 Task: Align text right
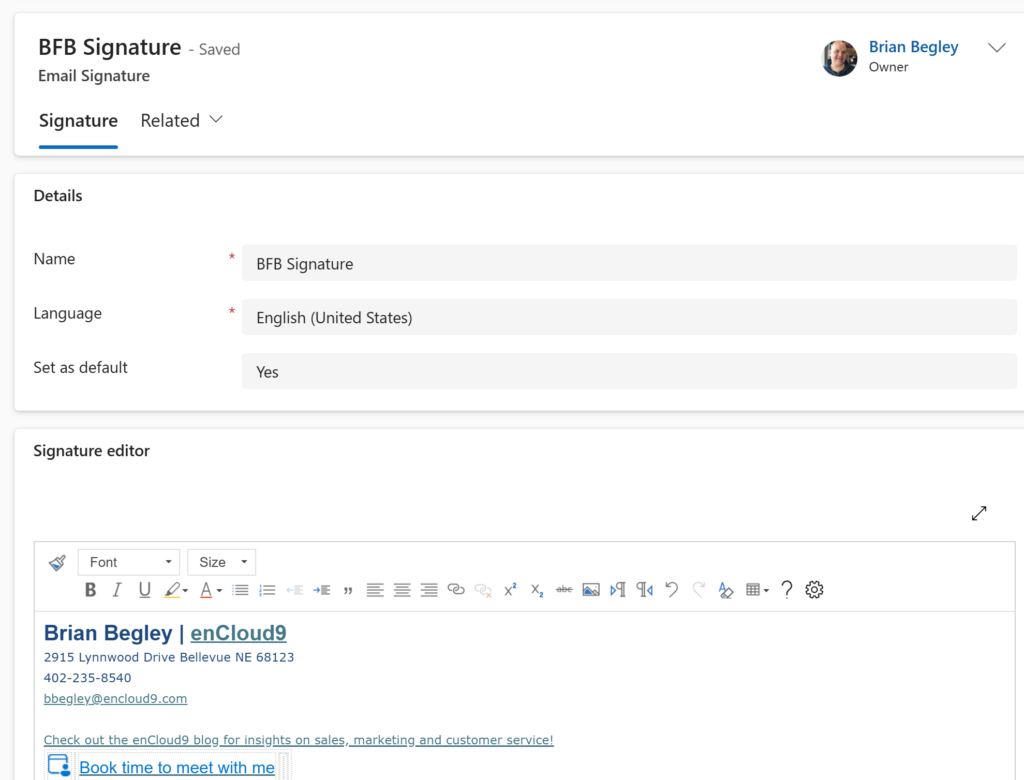coord(429,590)
